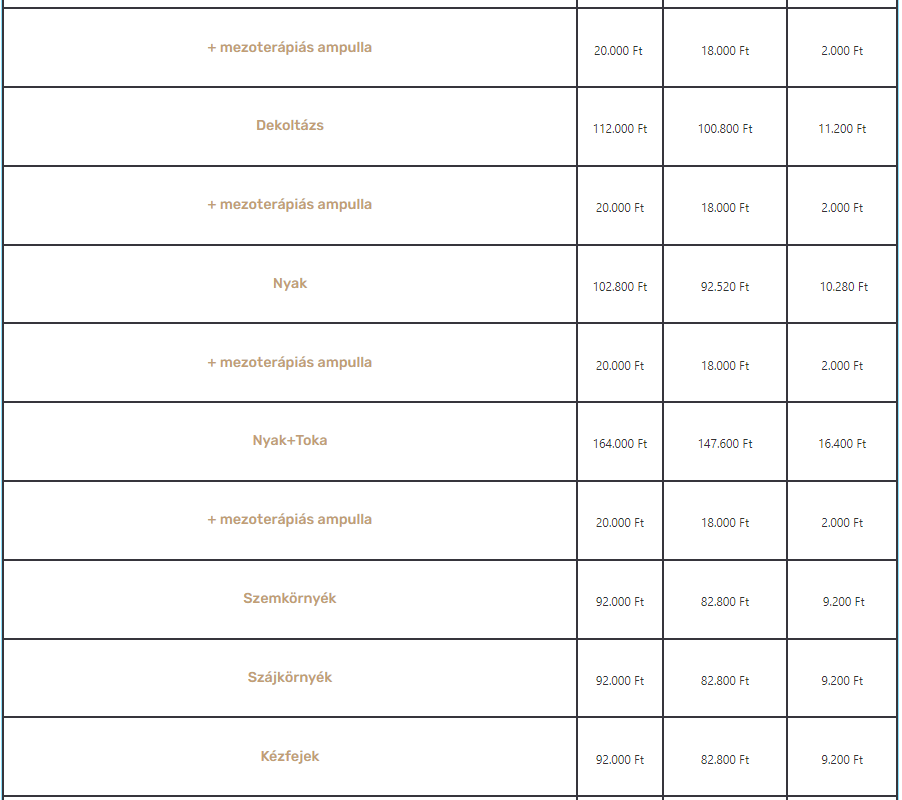
Task: Select the 147.600 Ft discounted price
Action: (725, 444)
